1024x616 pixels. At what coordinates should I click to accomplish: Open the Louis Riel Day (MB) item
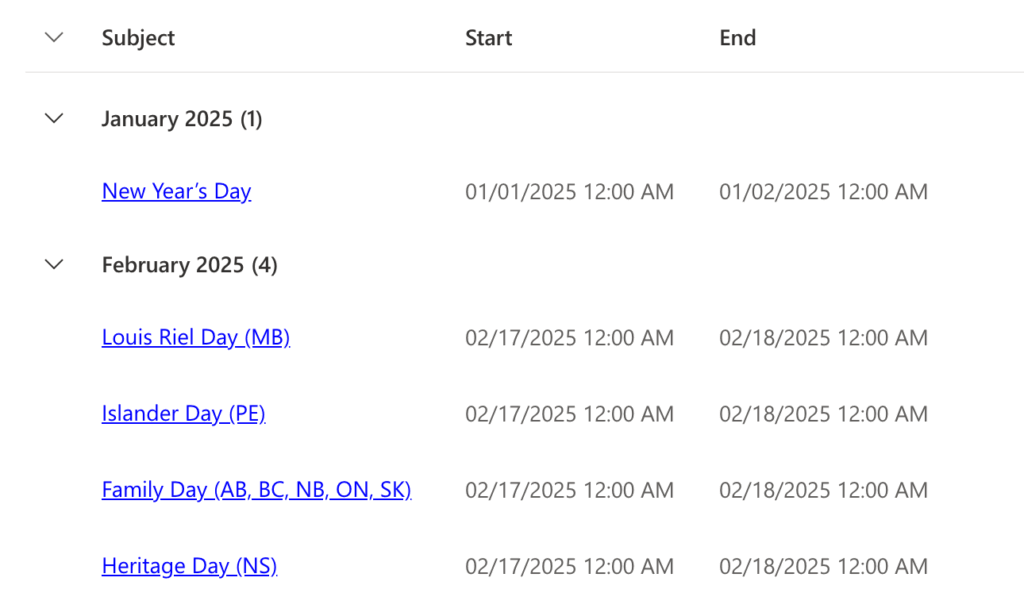click(195, 337)
